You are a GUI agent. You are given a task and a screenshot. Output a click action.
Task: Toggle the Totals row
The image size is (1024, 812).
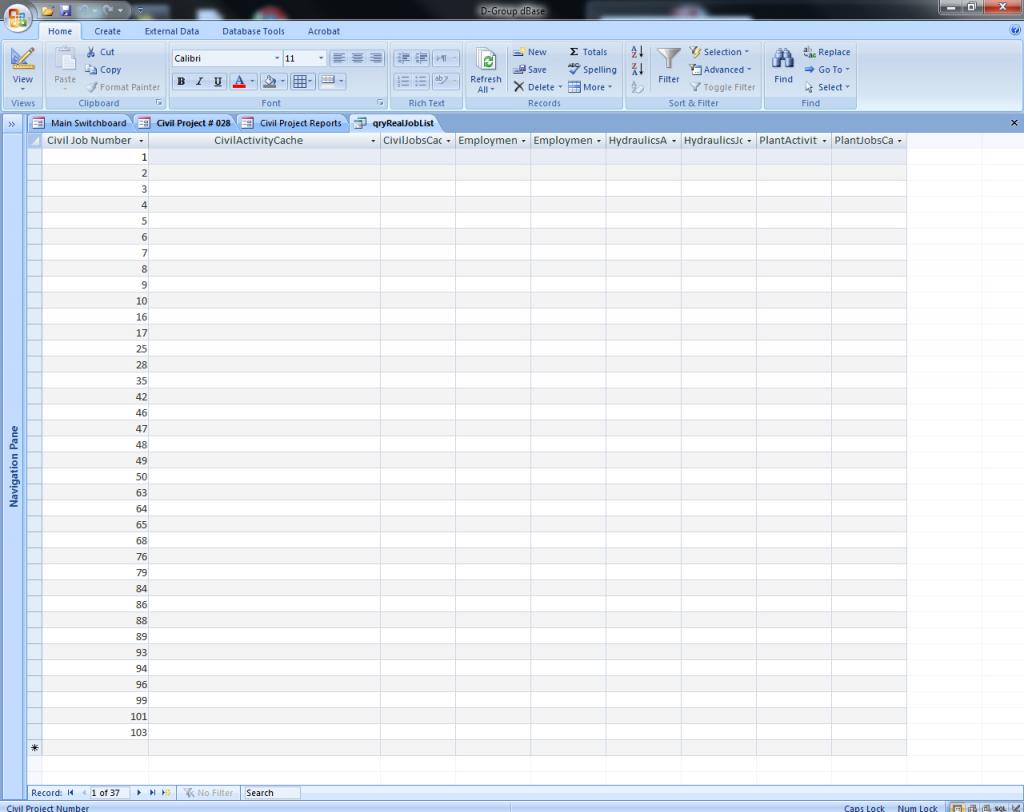coord(588,52)
